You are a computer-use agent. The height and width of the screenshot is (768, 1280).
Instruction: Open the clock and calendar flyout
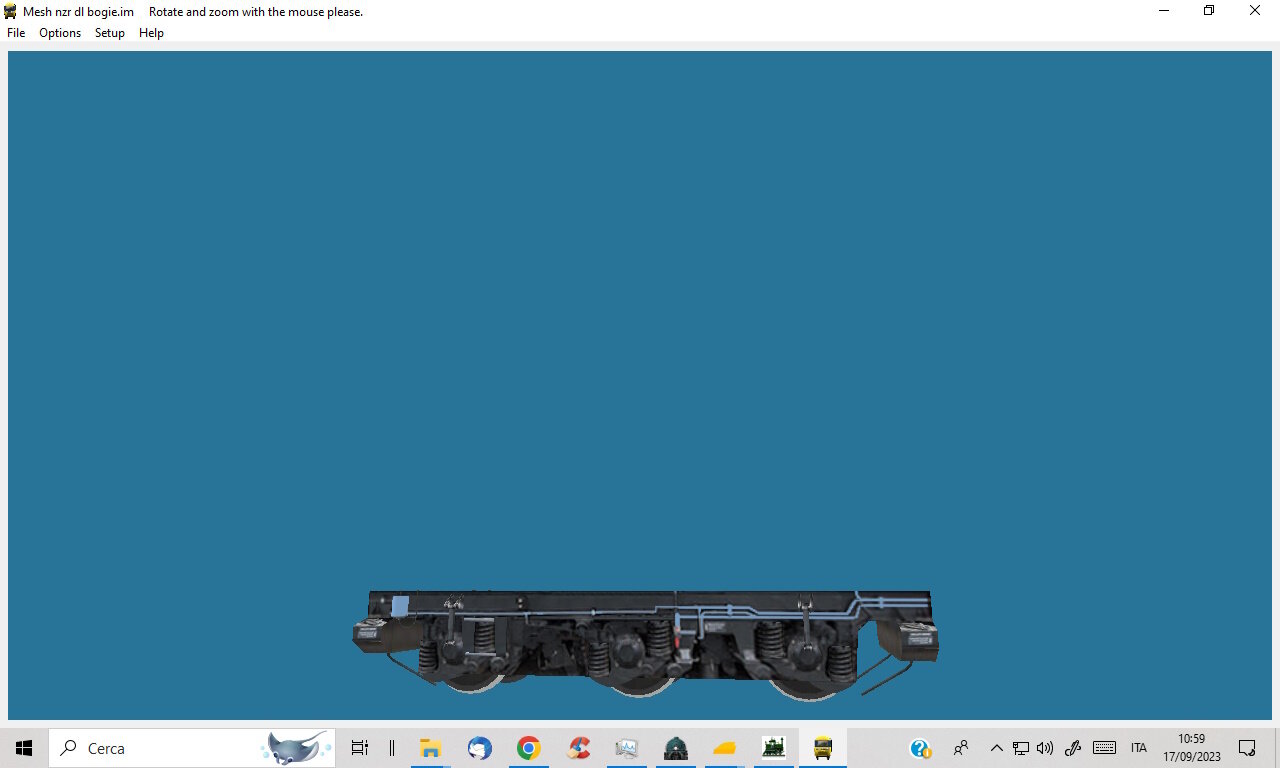tap(1192, 748)
